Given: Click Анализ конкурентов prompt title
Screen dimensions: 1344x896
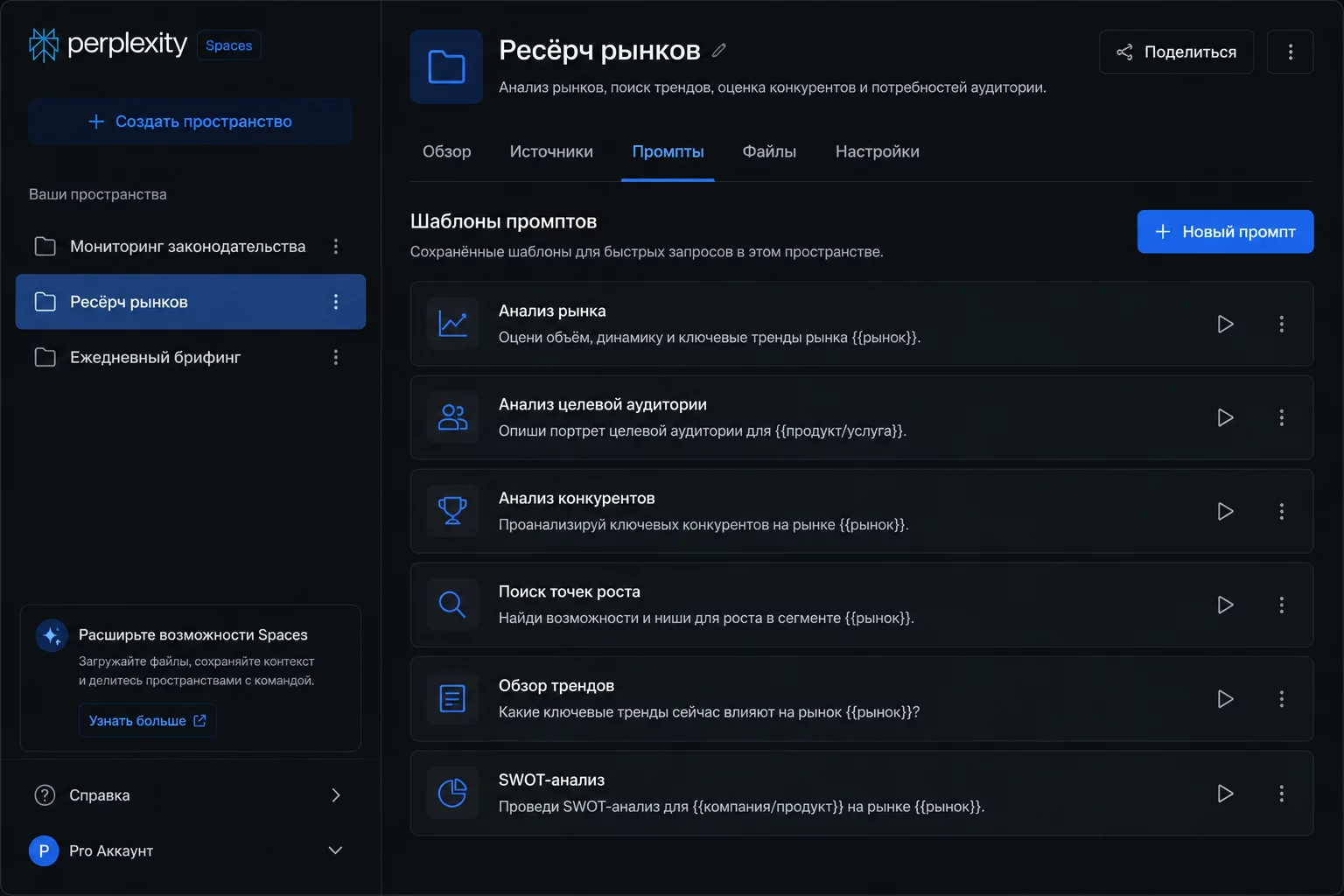Looking at the screenshot, I should tap(577, 499).
